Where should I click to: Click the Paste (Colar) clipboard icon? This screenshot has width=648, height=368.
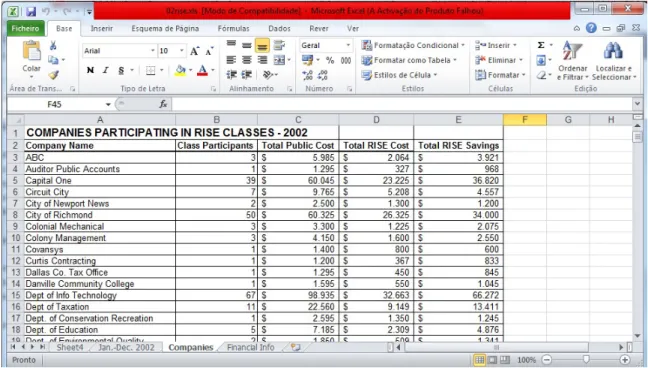31,51
